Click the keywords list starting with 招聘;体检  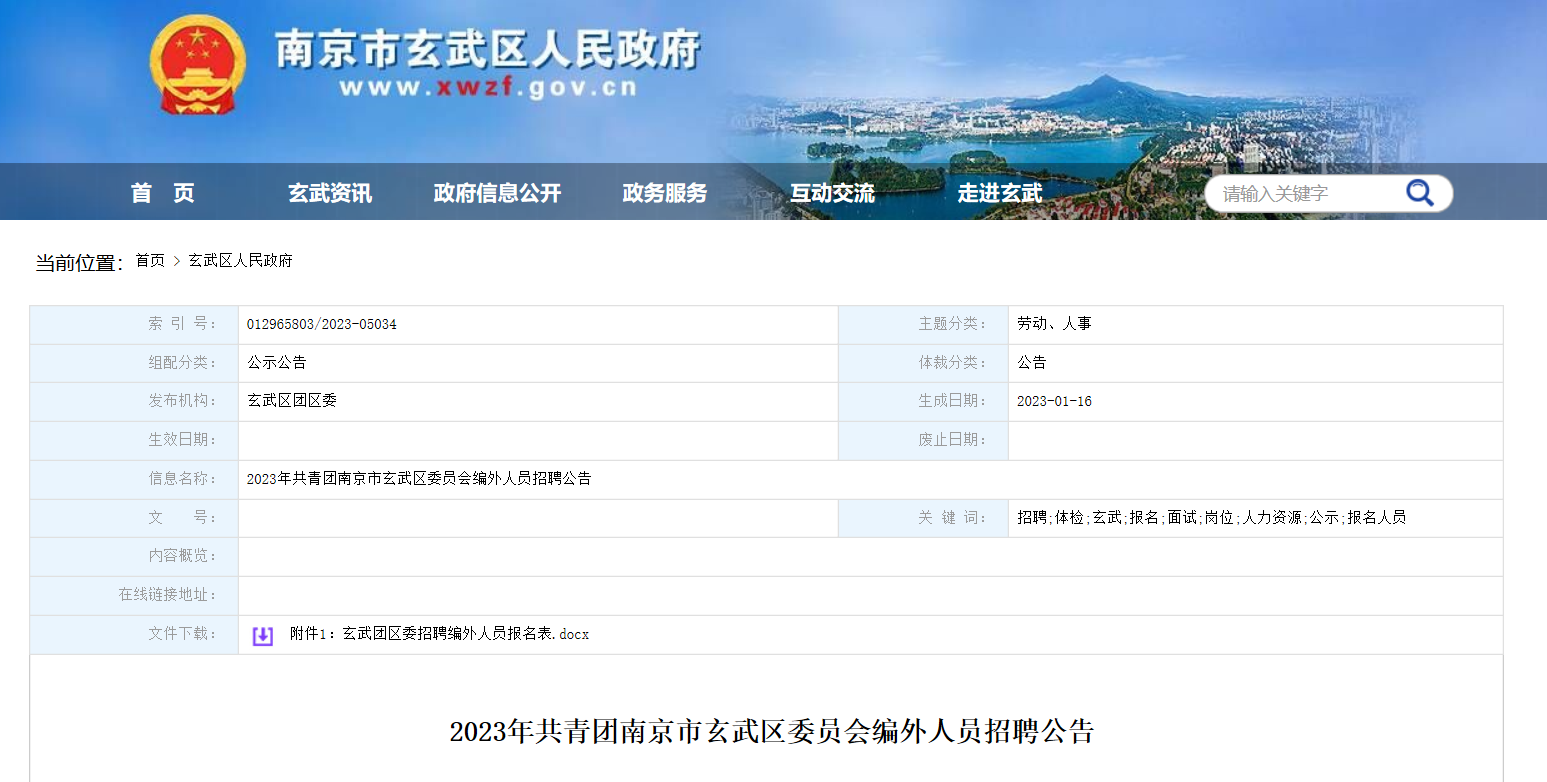(1211, 518)
